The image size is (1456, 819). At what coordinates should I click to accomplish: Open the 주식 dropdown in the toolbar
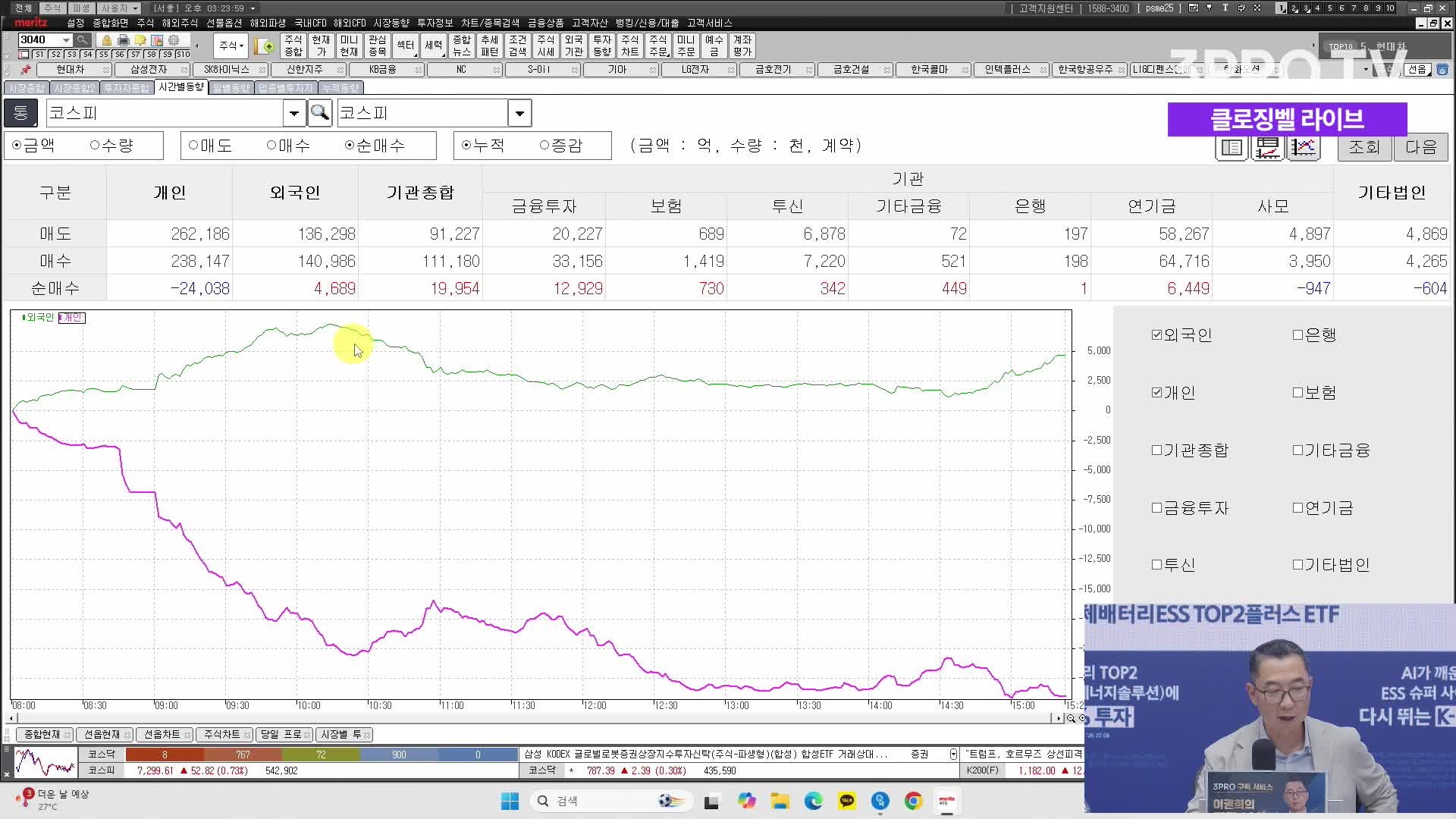(231, 46)
